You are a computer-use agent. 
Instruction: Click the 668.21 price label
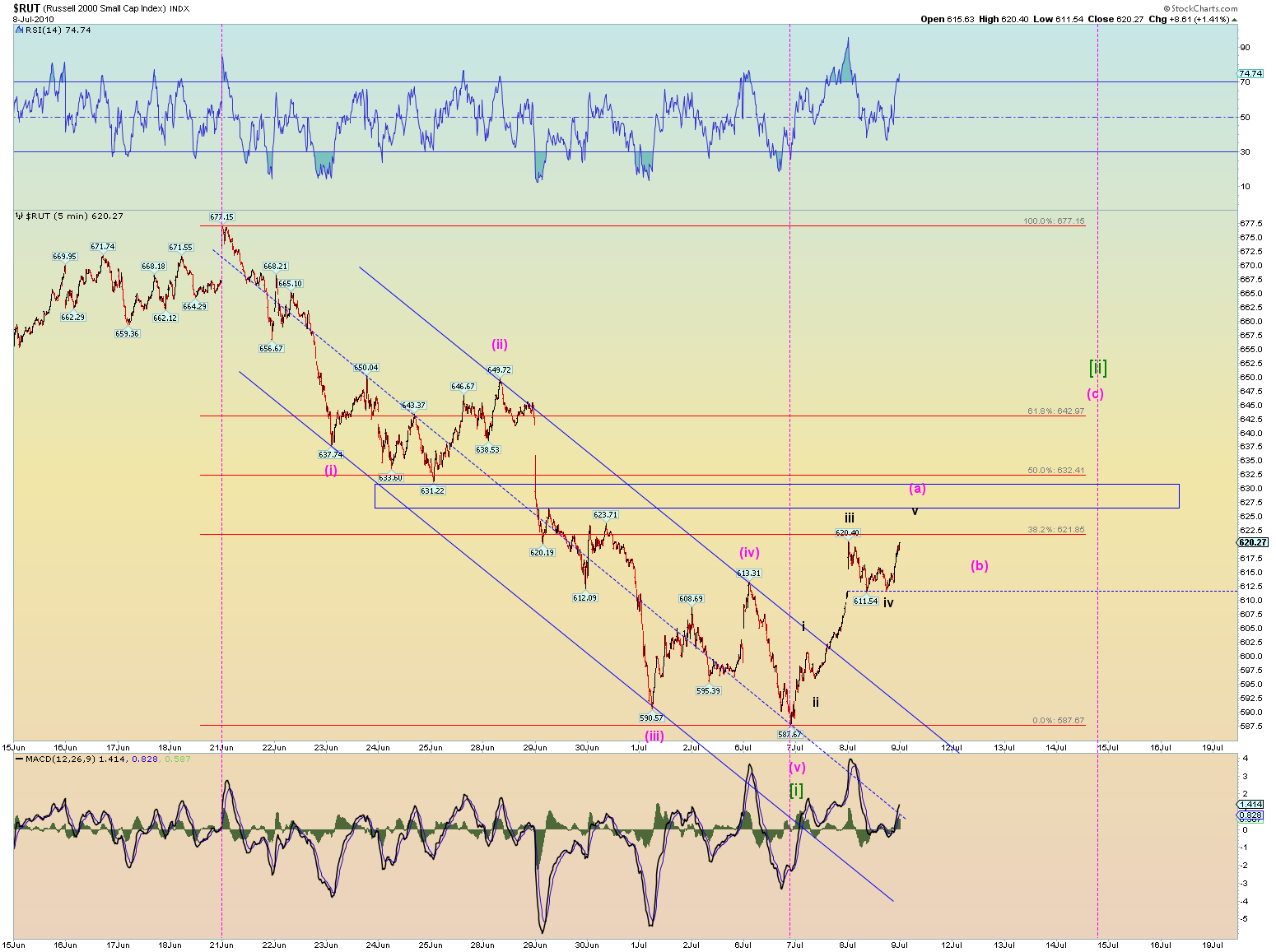click(x=275, y=267)
